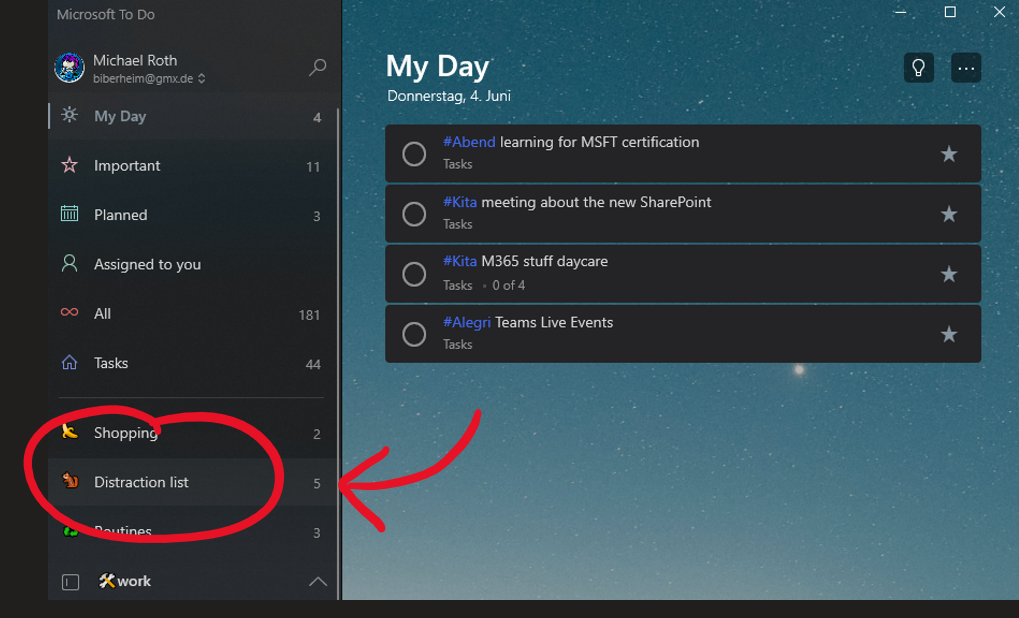Screen dimensions: 1019x618
Task: Click the group icon beside work
Action: [x=70, y=582]
